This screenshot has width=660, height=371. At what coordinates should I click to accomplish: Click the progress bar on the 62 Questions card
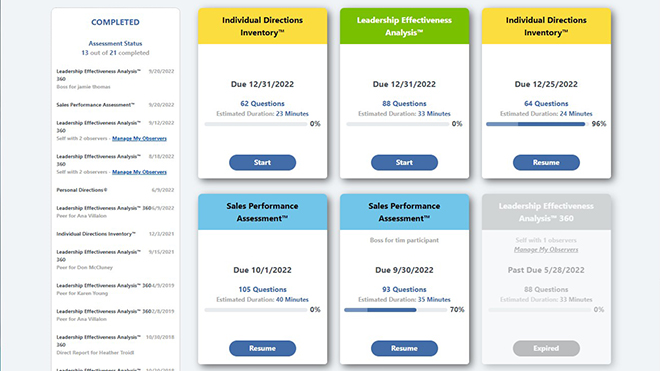click(256, 124)
